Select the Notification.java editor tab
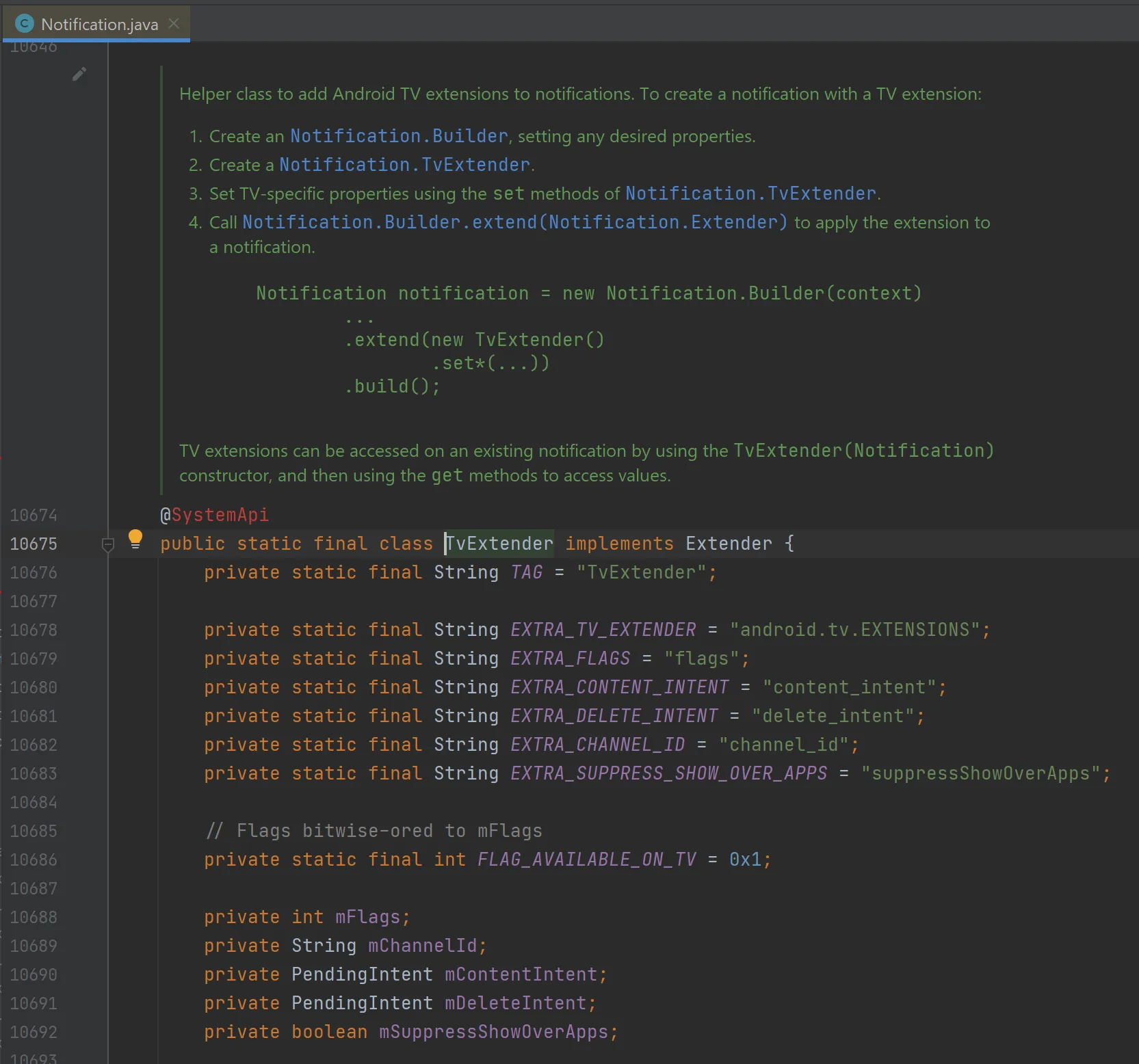The width and height of the screenshot is (1139, 1064). point(99,25)
